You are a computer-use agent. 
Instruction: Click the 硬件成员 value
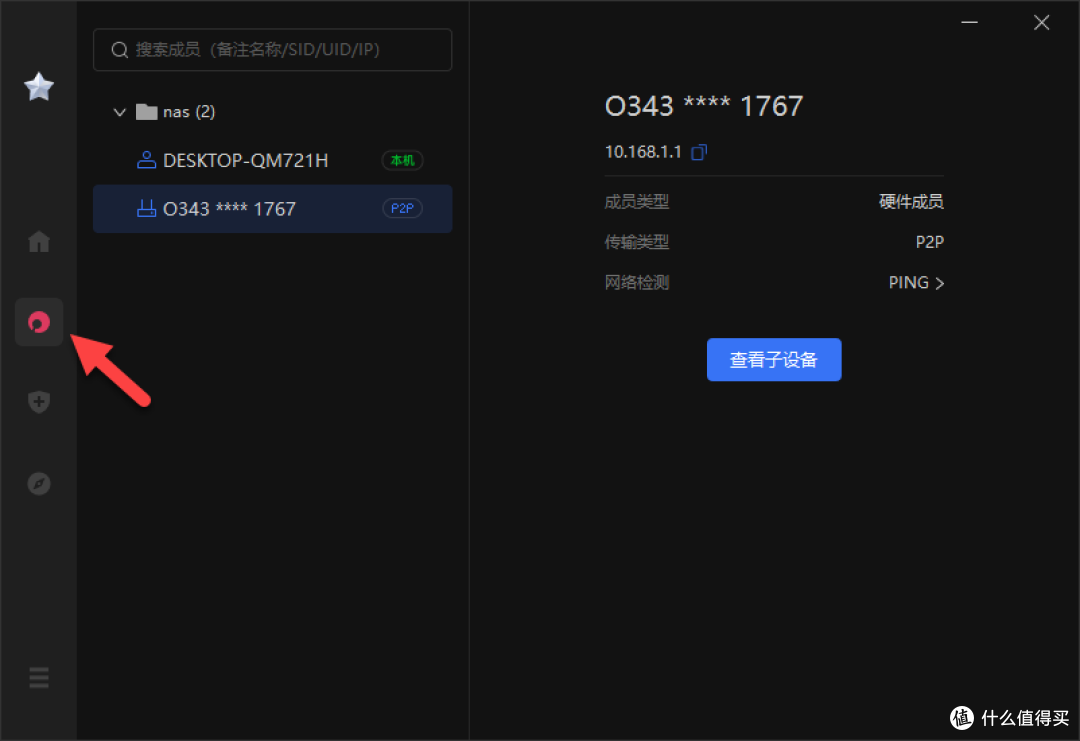pos(911,202)
